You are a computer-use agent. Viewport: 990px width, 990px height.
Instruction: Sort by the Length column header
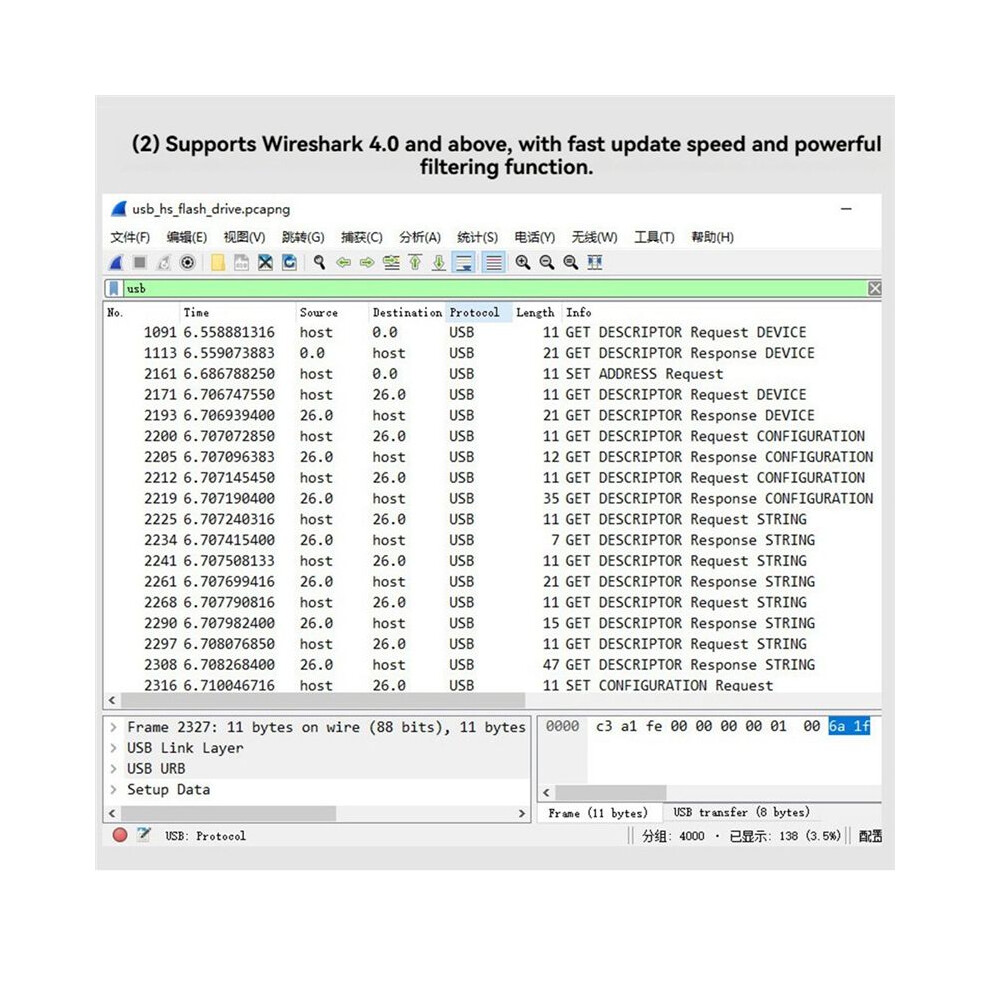click(537, 313)
